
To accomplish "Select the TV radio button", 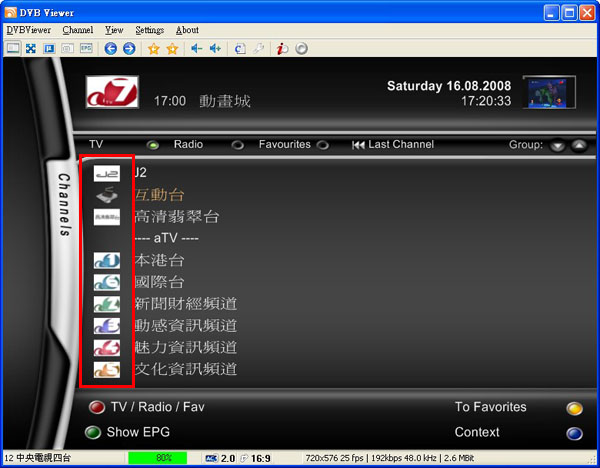I will click(x=153, y=145).
